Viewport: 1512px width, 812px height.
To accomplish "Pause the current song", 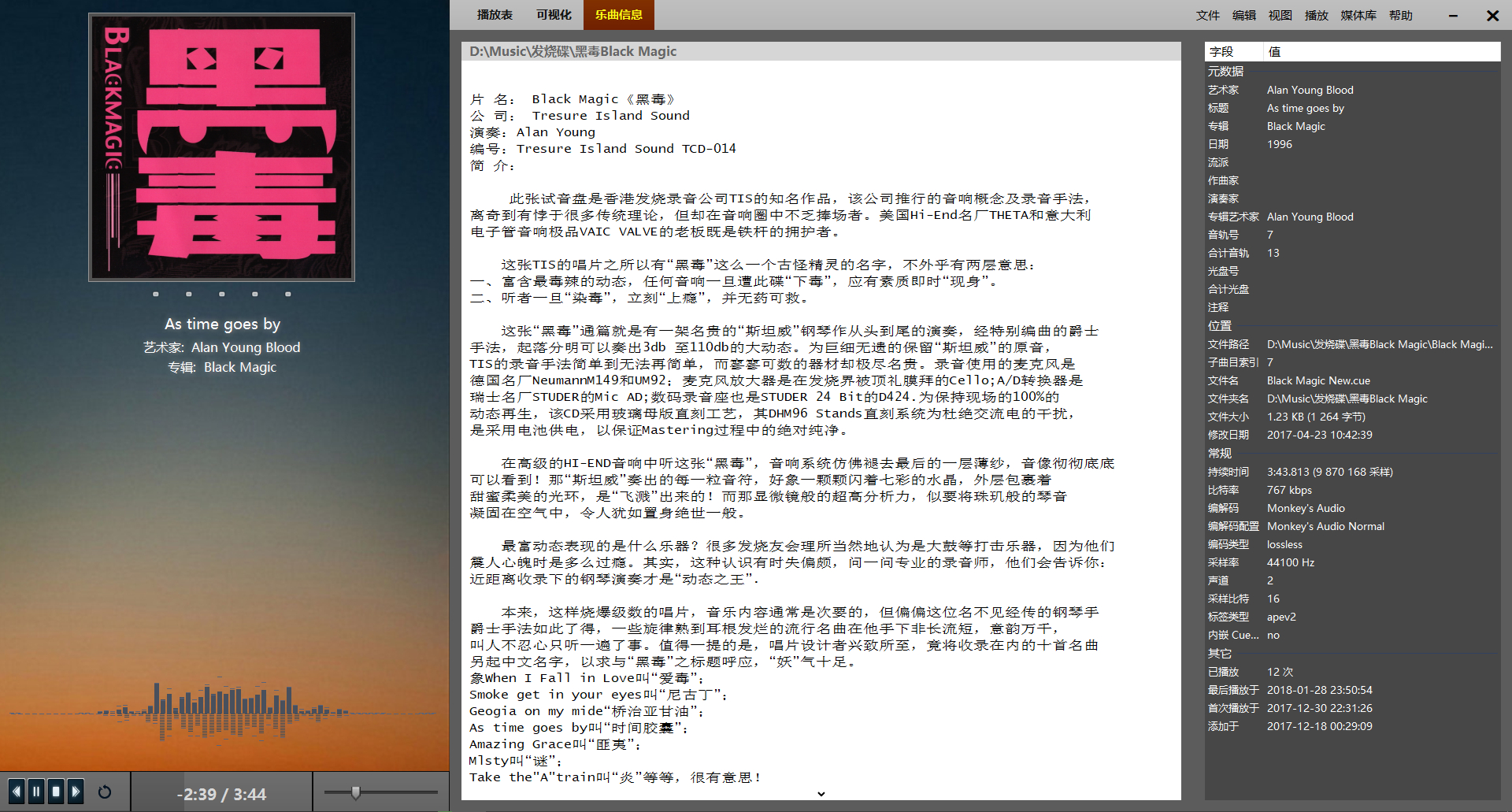I will pyautogui.click(x=36, y=791).
